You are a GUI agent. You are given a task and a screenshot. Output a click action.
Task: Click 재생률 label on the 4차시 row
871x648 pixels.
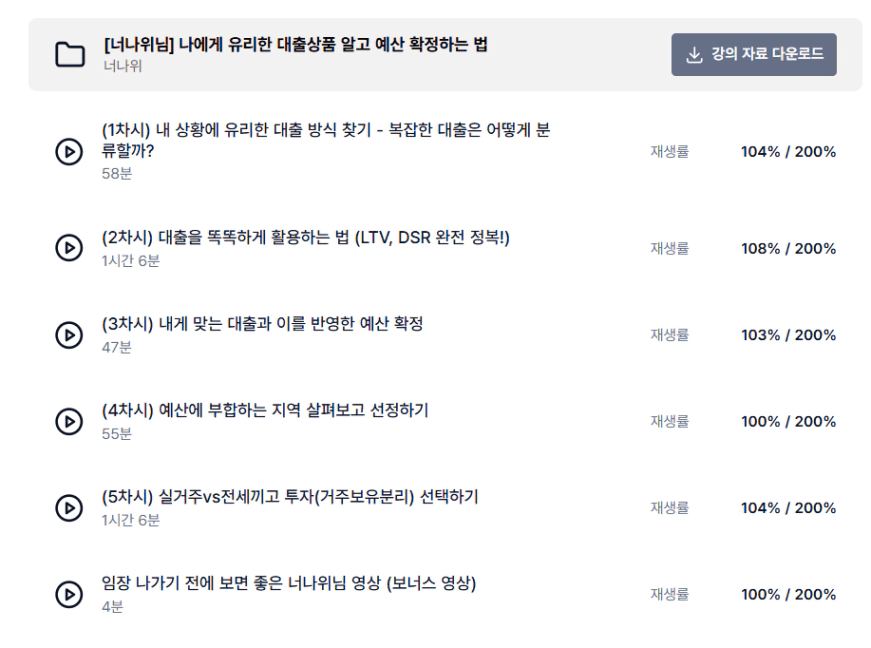click(669, 421)
